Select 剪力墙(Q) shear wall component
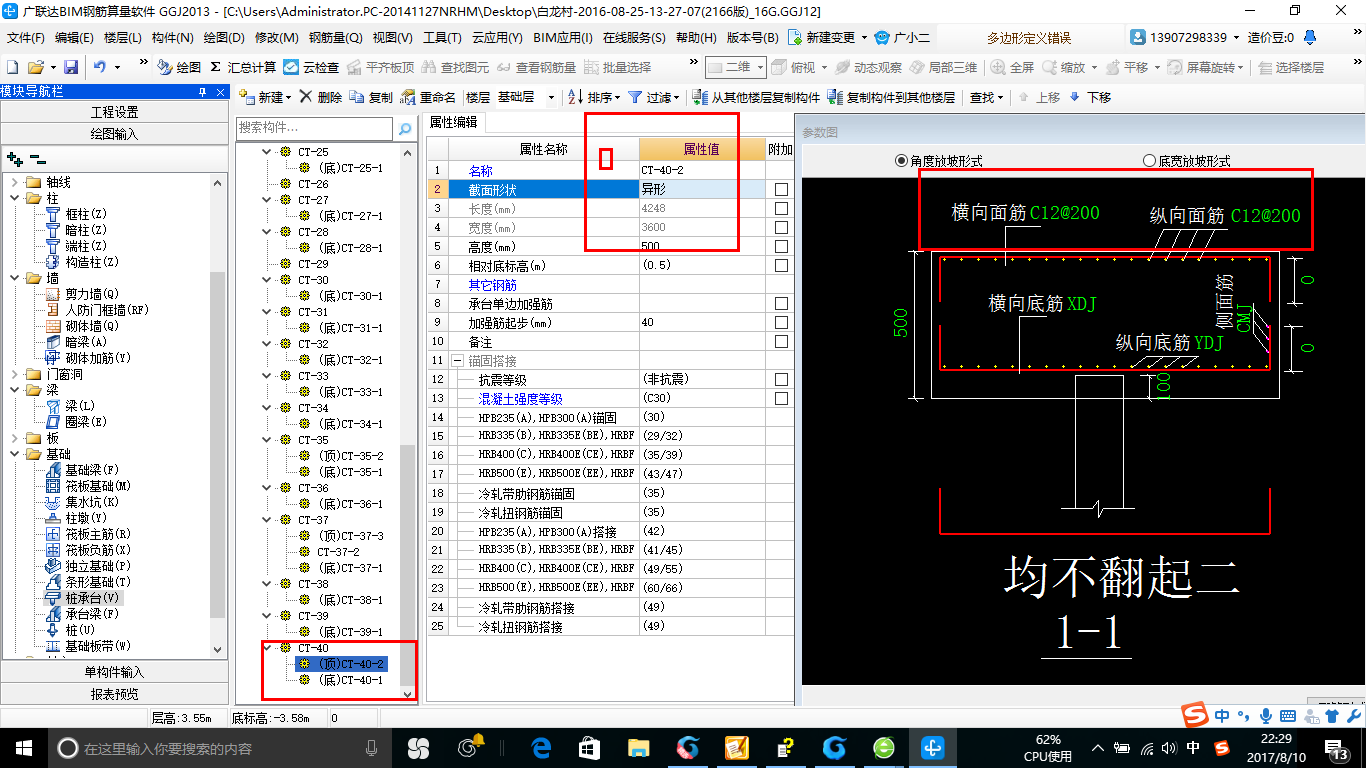The image size is (1366, 768). pos(84,294)
